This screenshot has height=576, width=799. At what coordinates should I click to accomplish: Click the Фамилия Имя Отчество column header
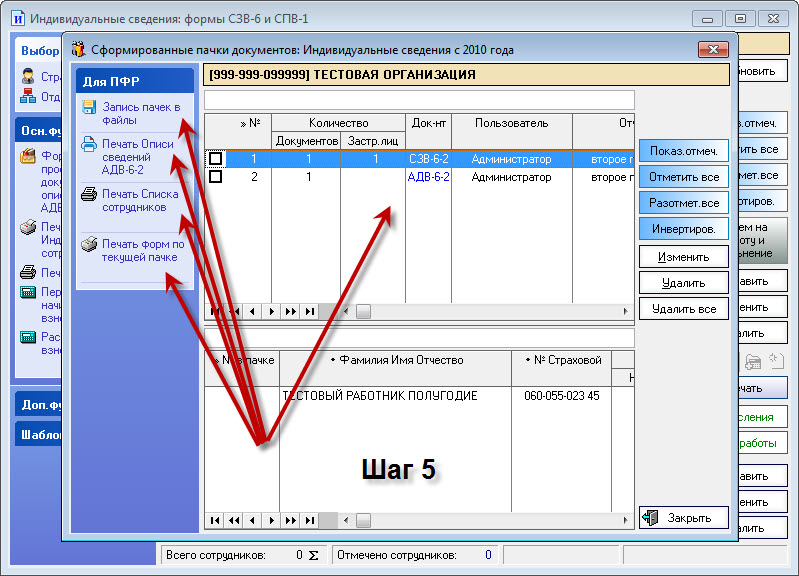(396, 360)
